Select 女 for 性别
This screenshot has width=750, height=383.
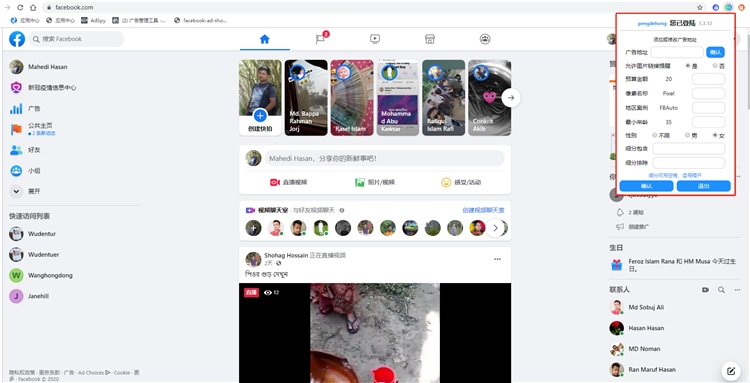[716, 136]
